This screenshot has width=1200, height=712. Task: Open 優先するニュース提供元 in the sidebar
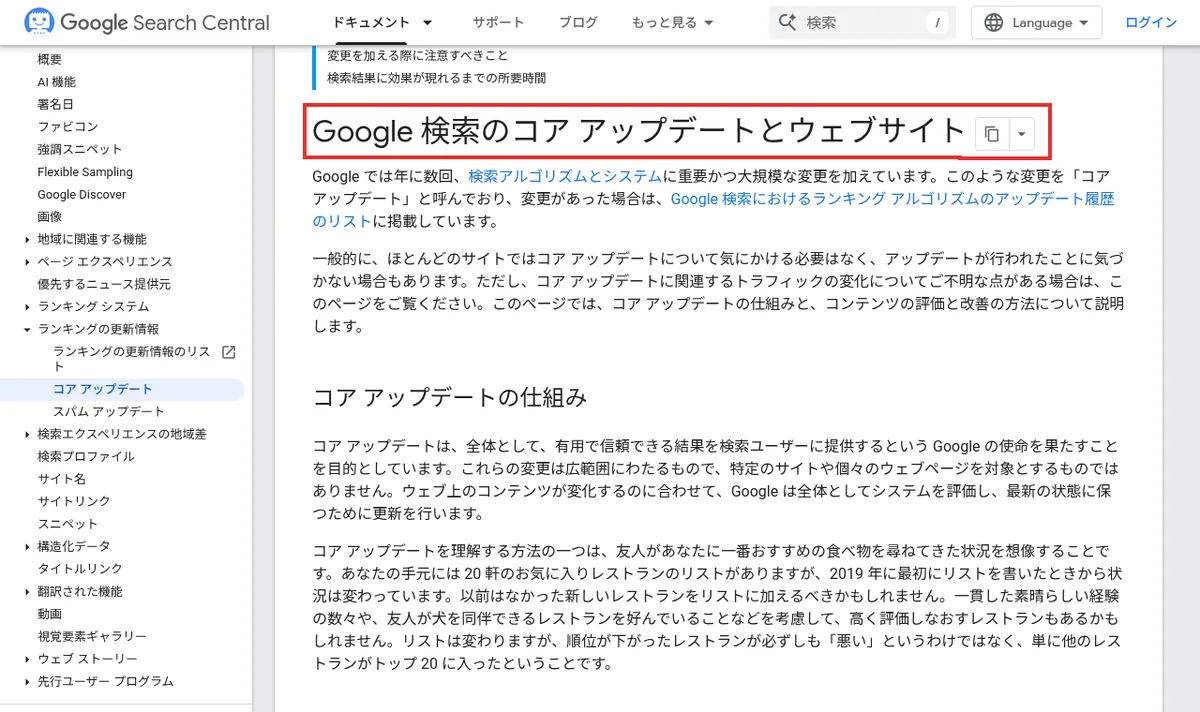point(104,284)
